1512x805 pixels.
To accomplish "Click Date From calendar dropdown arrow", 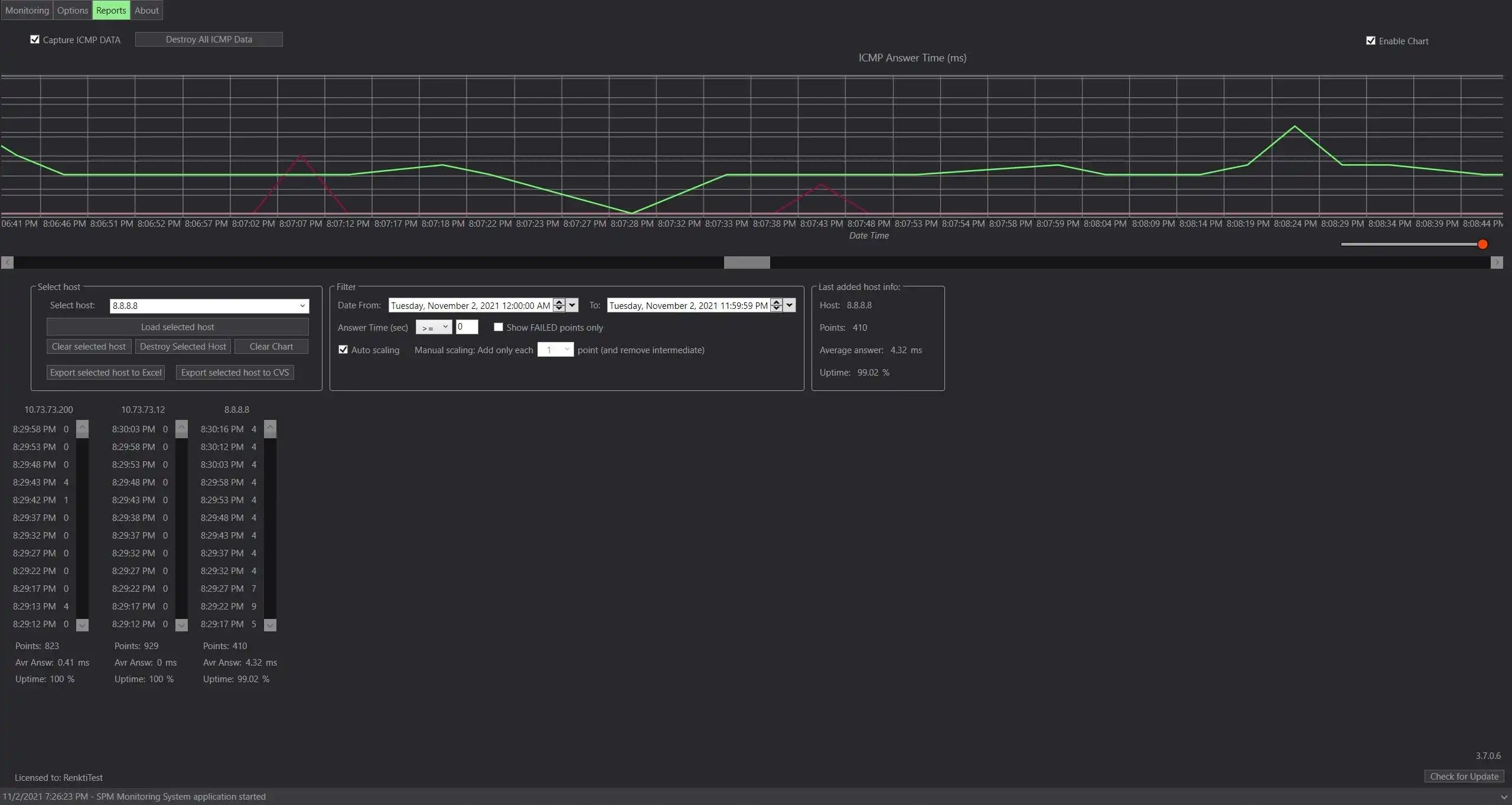I will coord(572,305).
